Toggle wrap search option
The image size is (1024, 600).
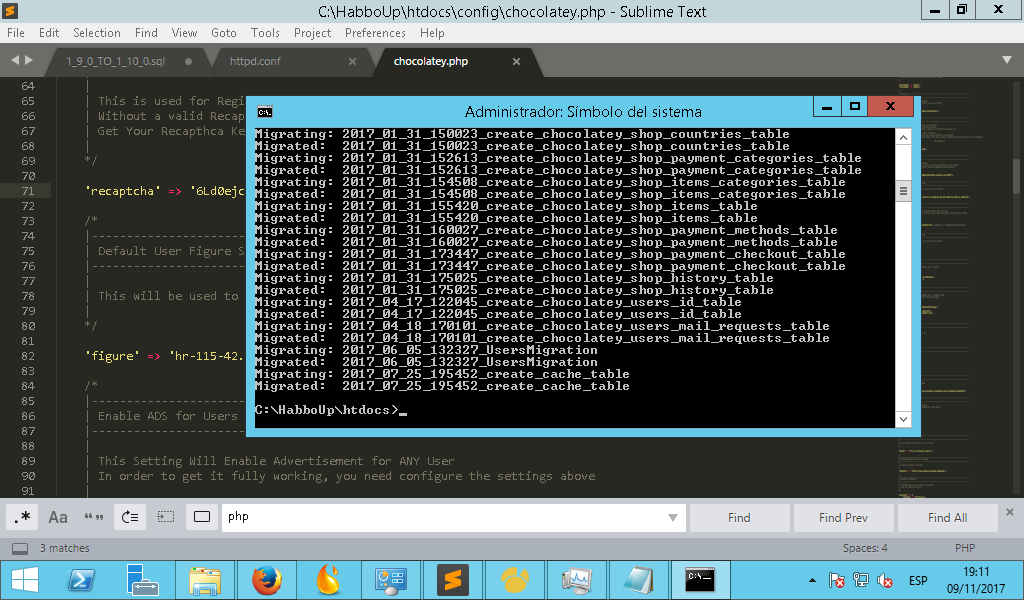pos(130,517)
